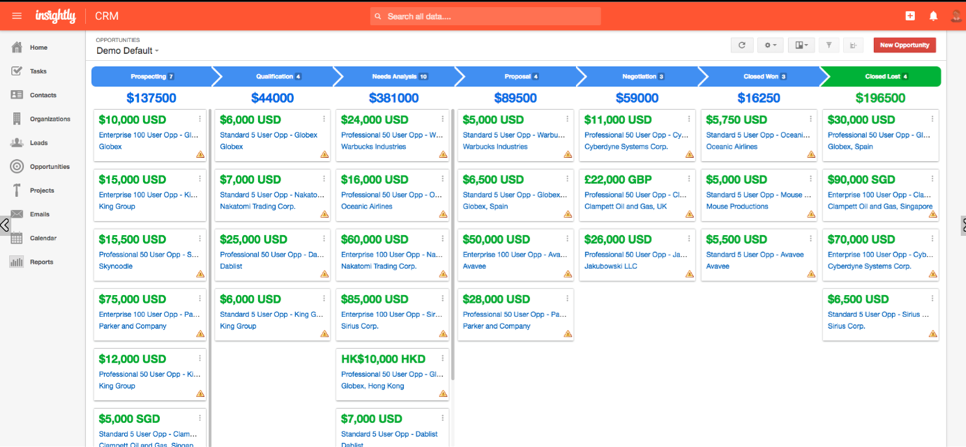Select the Qualification stage header
The image size is (966, 447).
tap(278, 77)
